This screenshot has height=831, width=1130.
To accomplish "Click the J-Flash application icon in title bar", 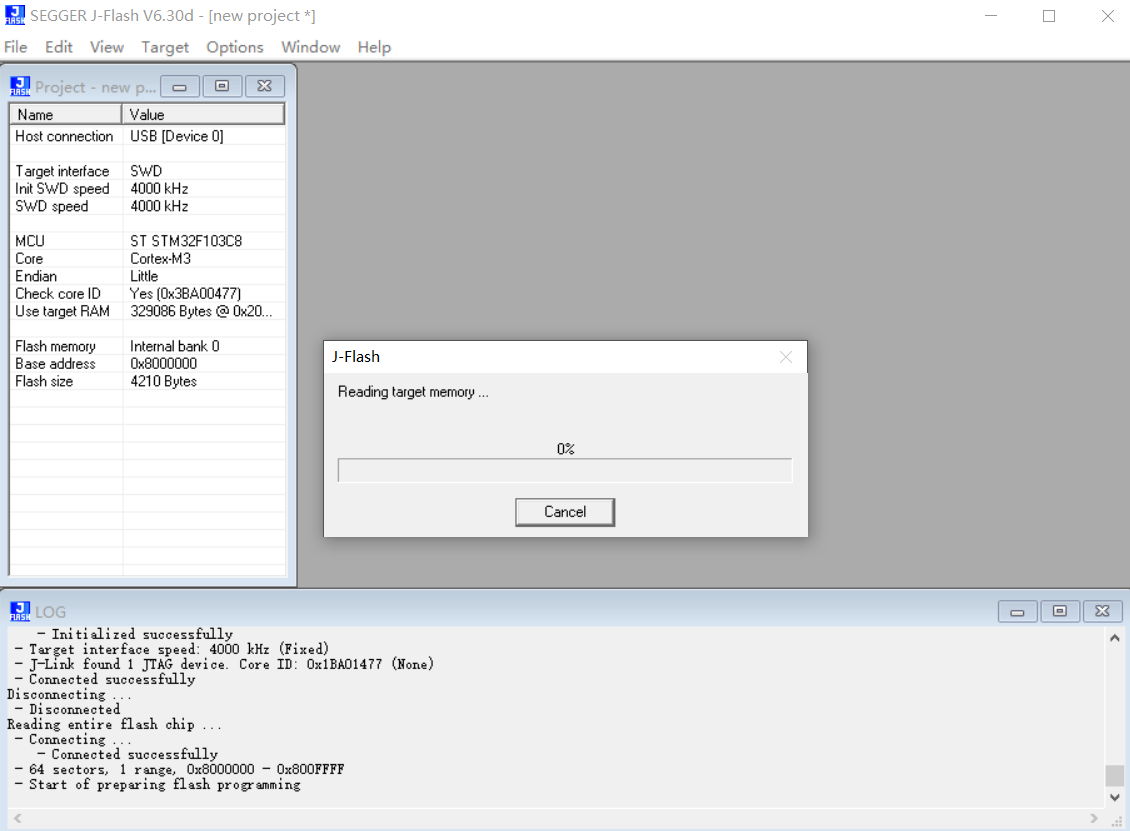I will click(14, 15).
